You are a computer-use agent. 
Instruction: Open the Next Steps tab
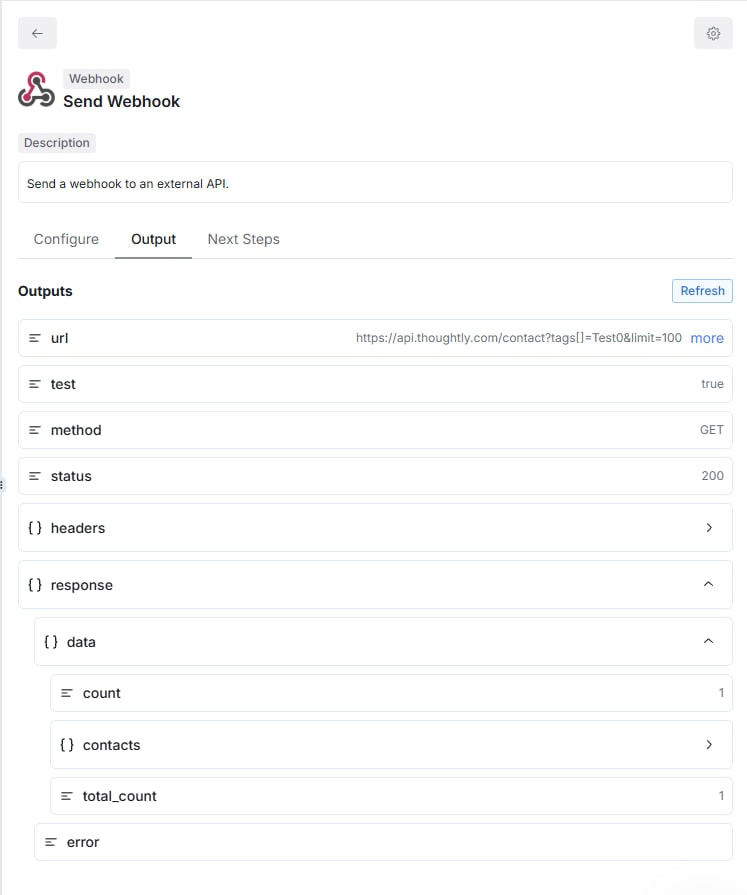243,239
